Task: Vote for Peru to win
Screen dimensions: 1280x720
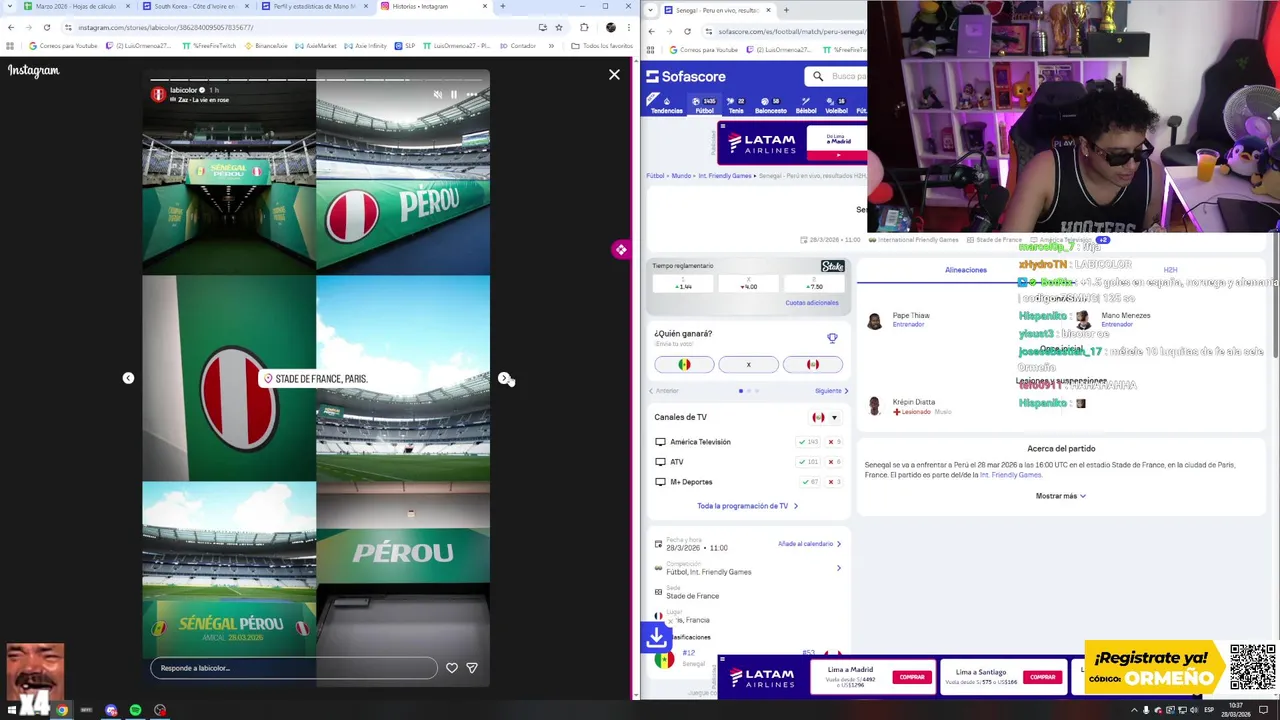Action: (813, 364)
